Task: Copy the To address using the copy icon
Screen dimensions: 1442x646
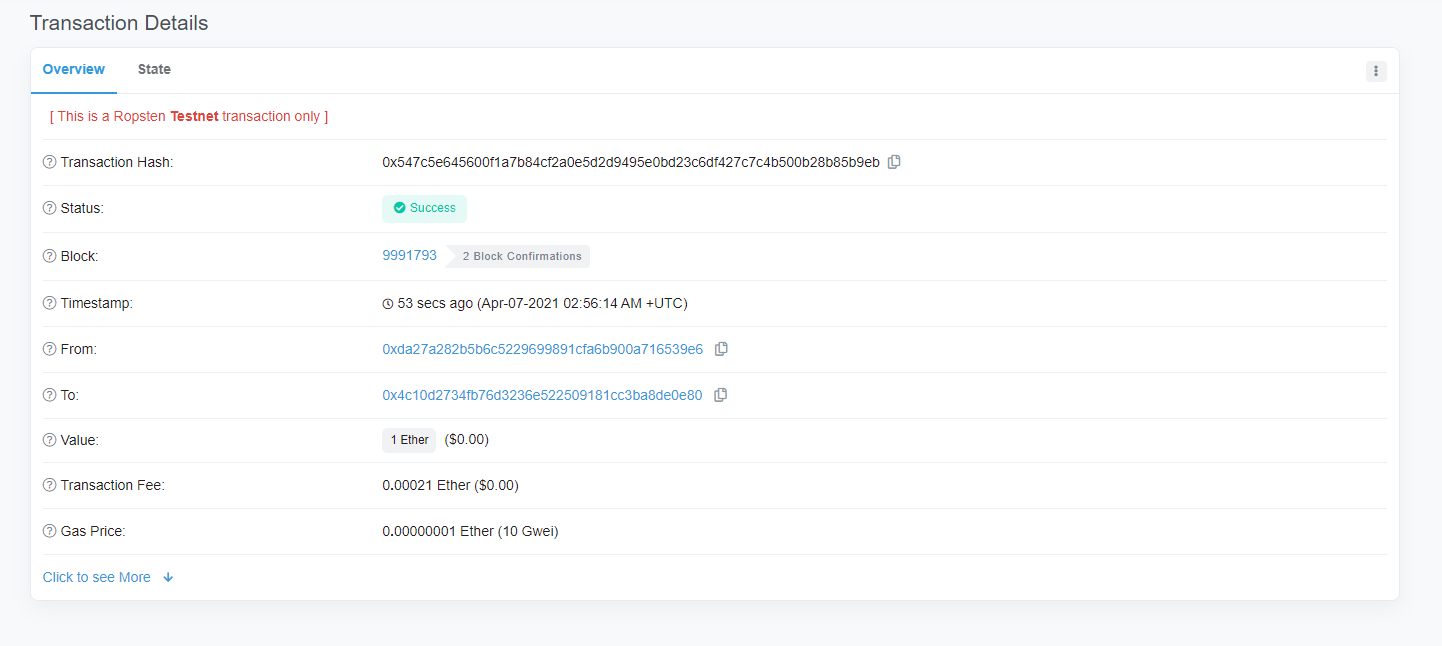Action: tap(721, 394)
